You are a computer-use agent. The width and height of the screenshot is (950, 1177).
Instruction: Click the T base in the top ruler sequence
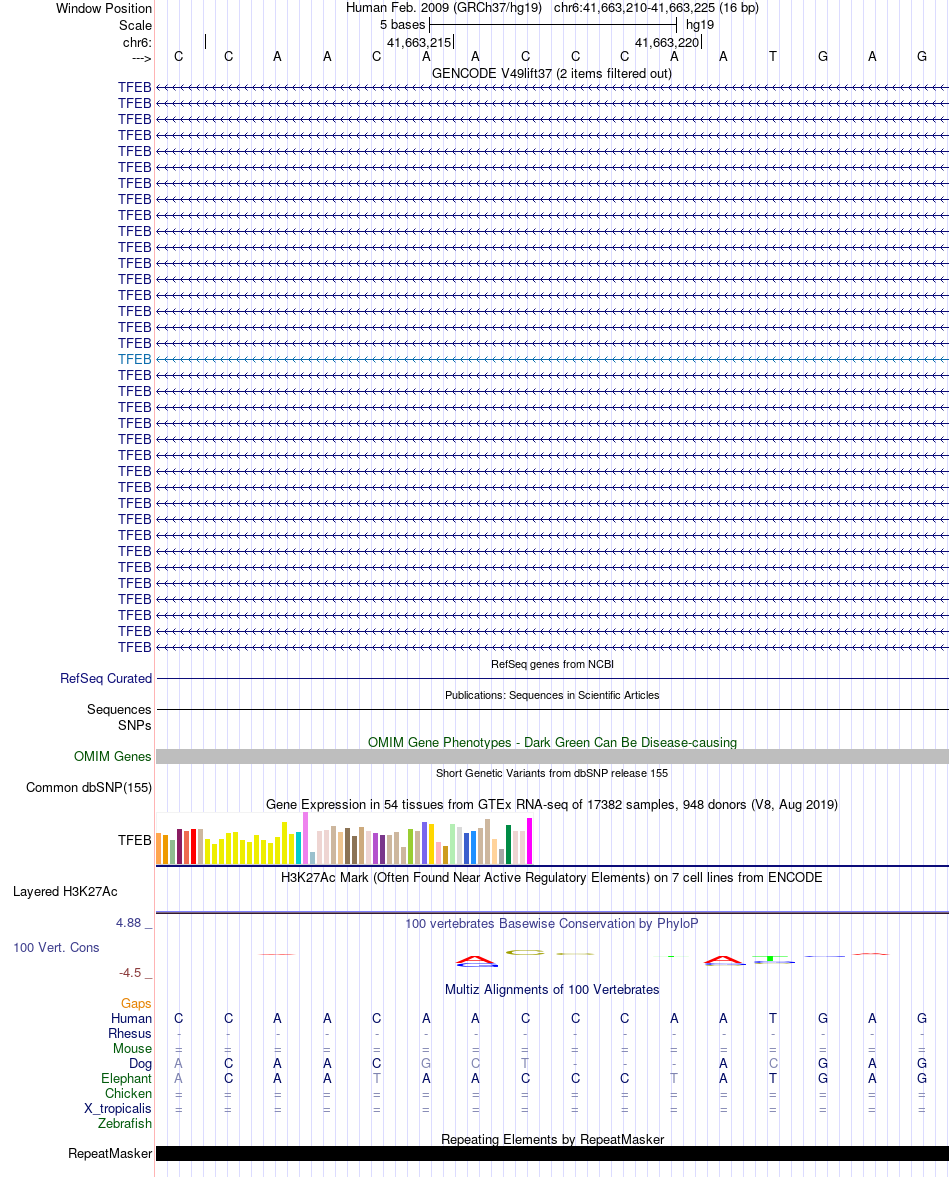[x=773, y=56]
